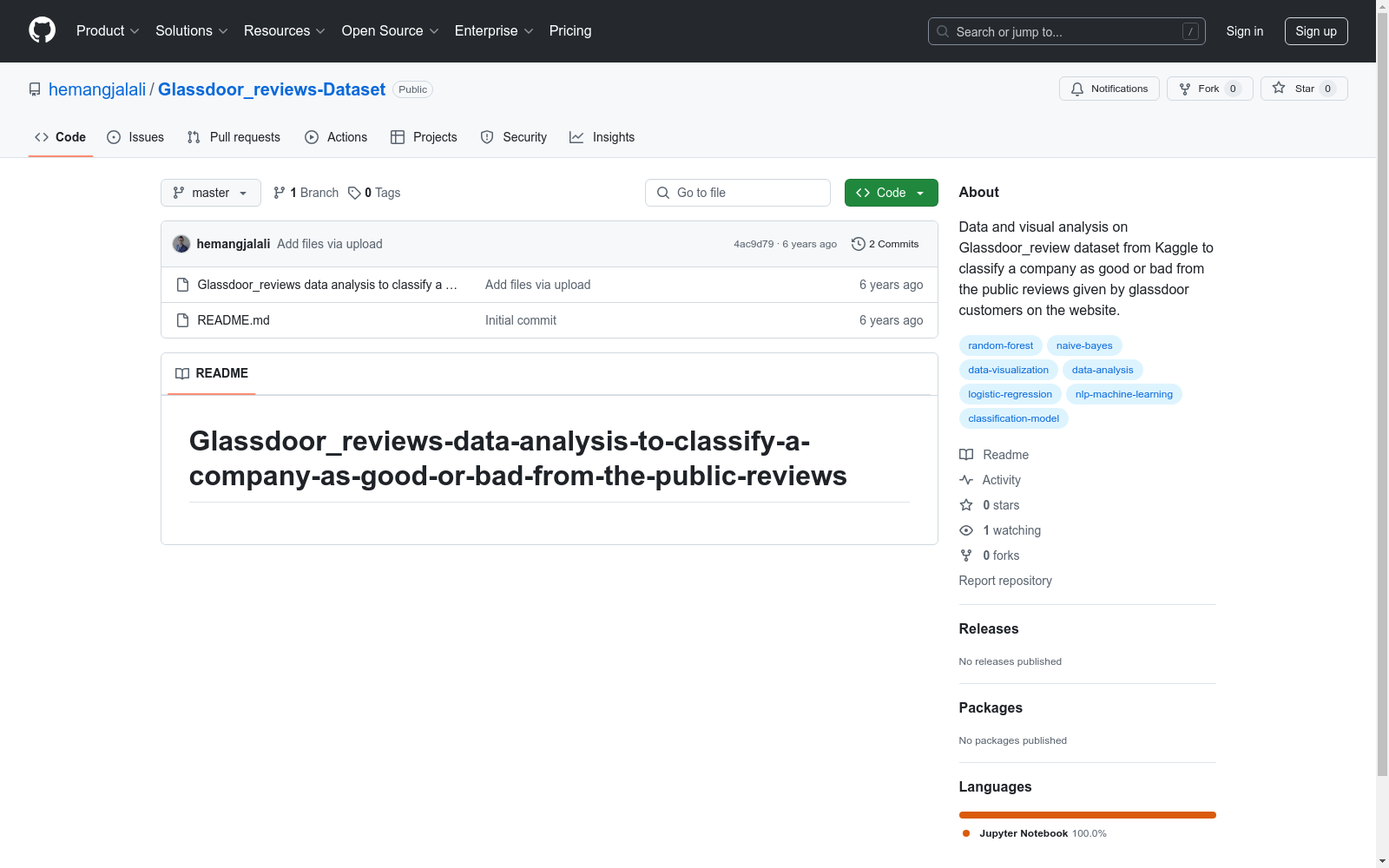1389x868 pixels.
Task: Go to the Pricing page
Action: tap(570, 31)
